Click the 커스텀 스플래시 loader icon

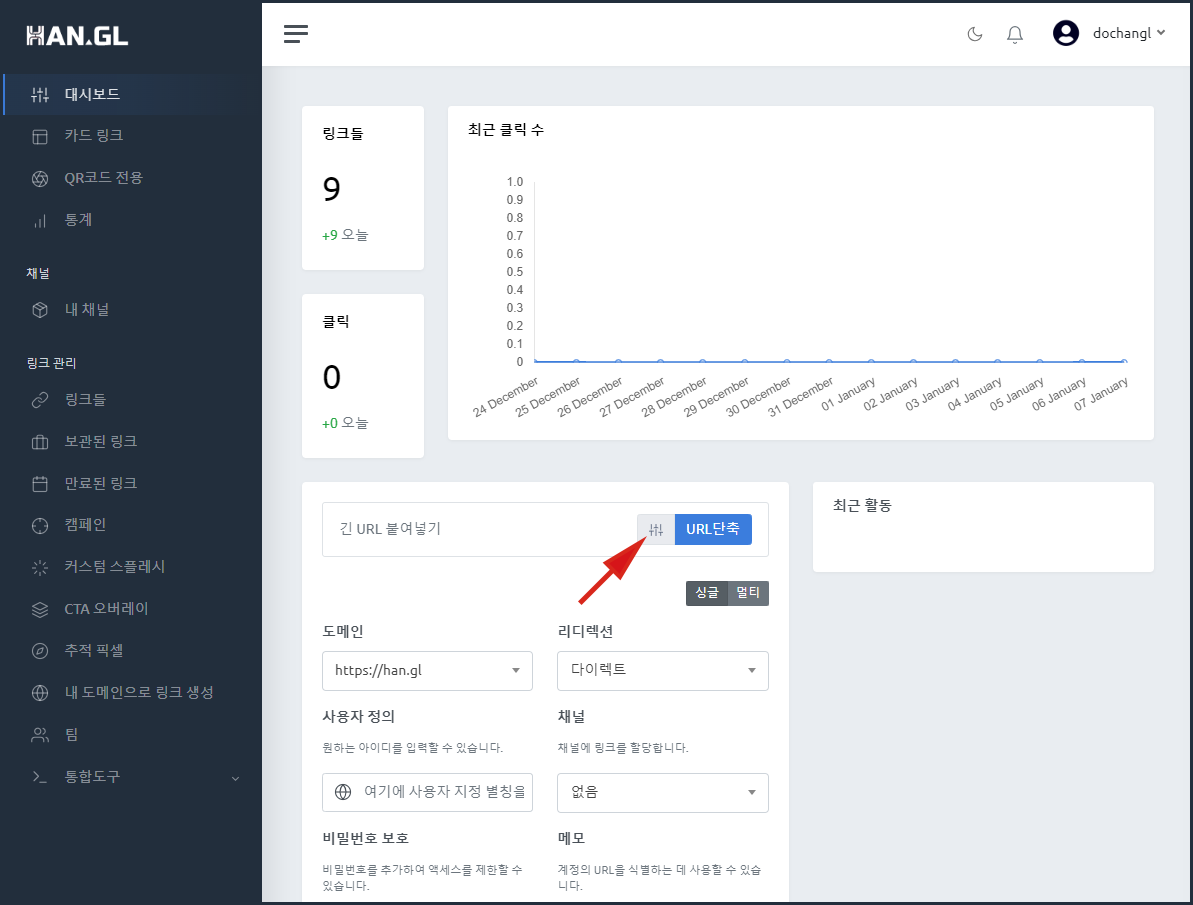[40, 567]
